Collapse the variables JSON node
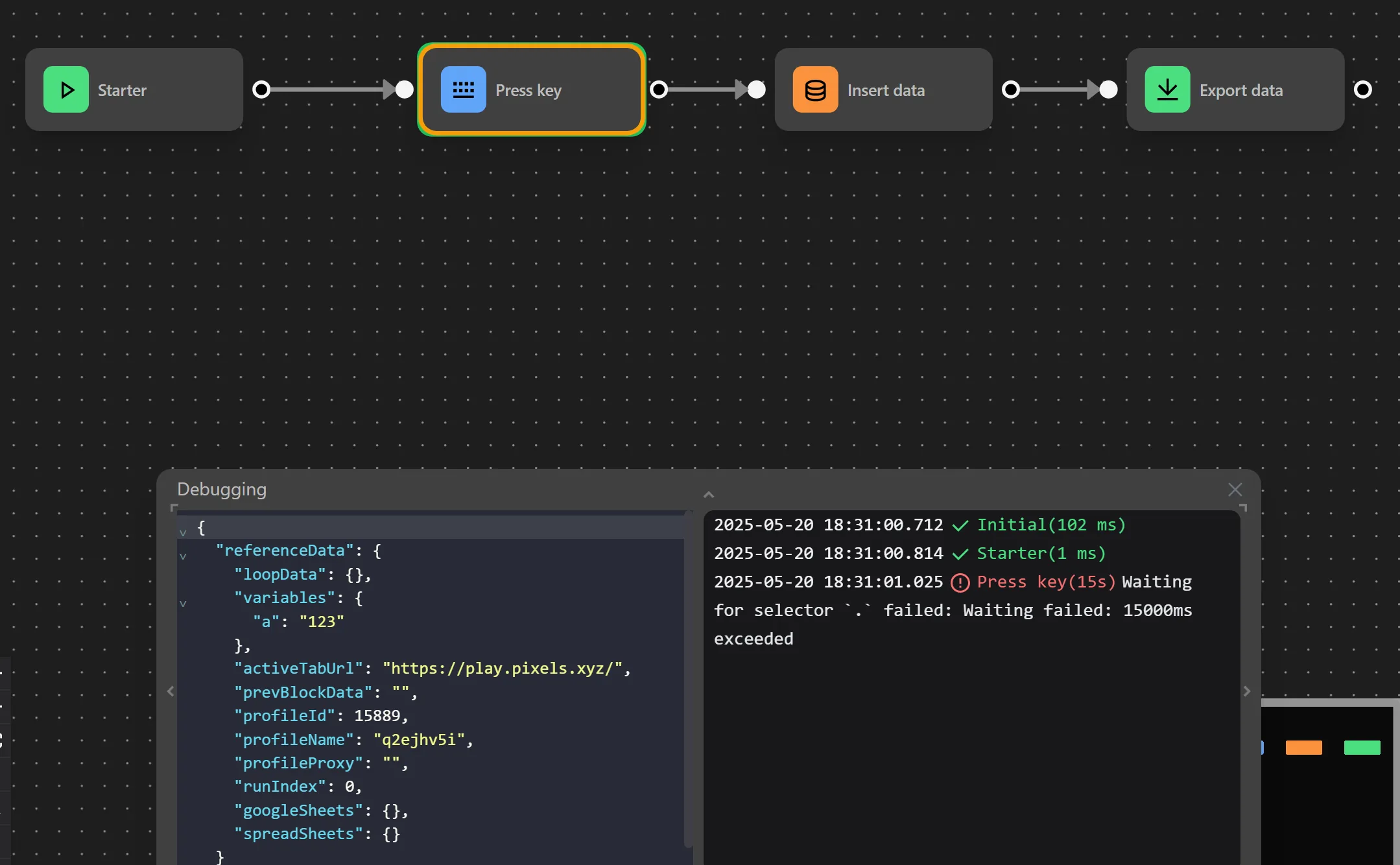 [x=183, y=603]
